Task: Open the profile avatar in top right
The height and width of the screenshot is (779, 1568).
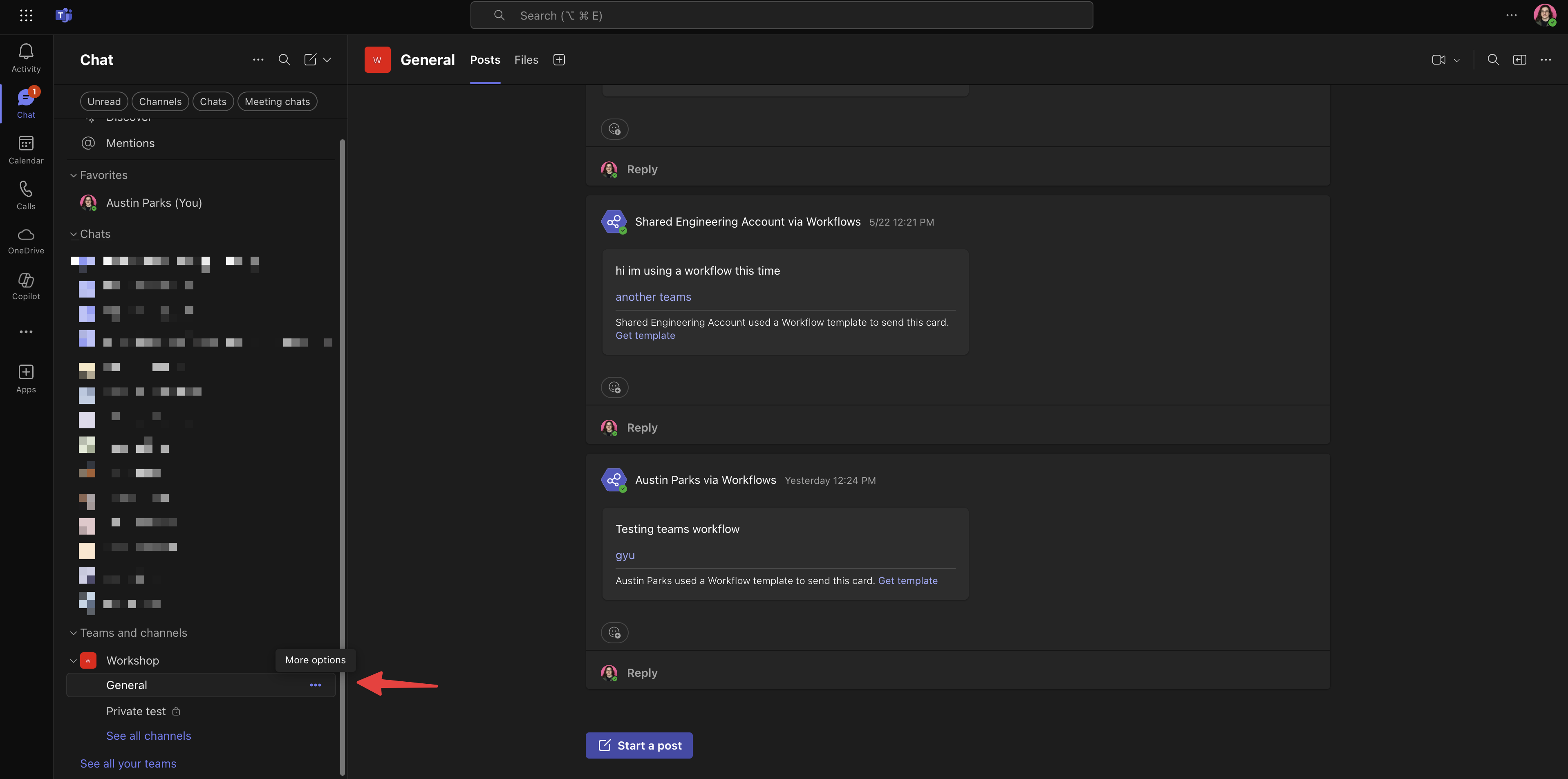Action: [x=1544, y=15]
